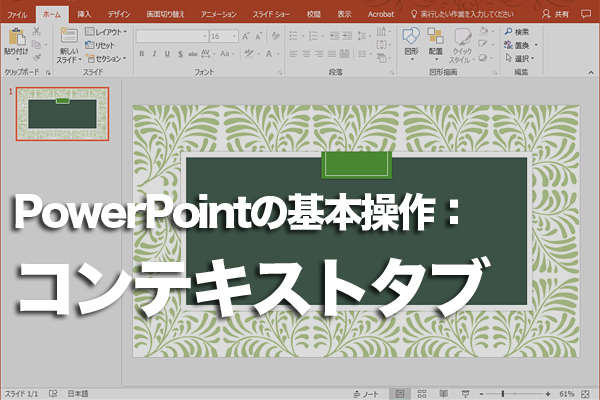
Task: Open the Arrange (配置) menu icon
Action: (435, 37)
